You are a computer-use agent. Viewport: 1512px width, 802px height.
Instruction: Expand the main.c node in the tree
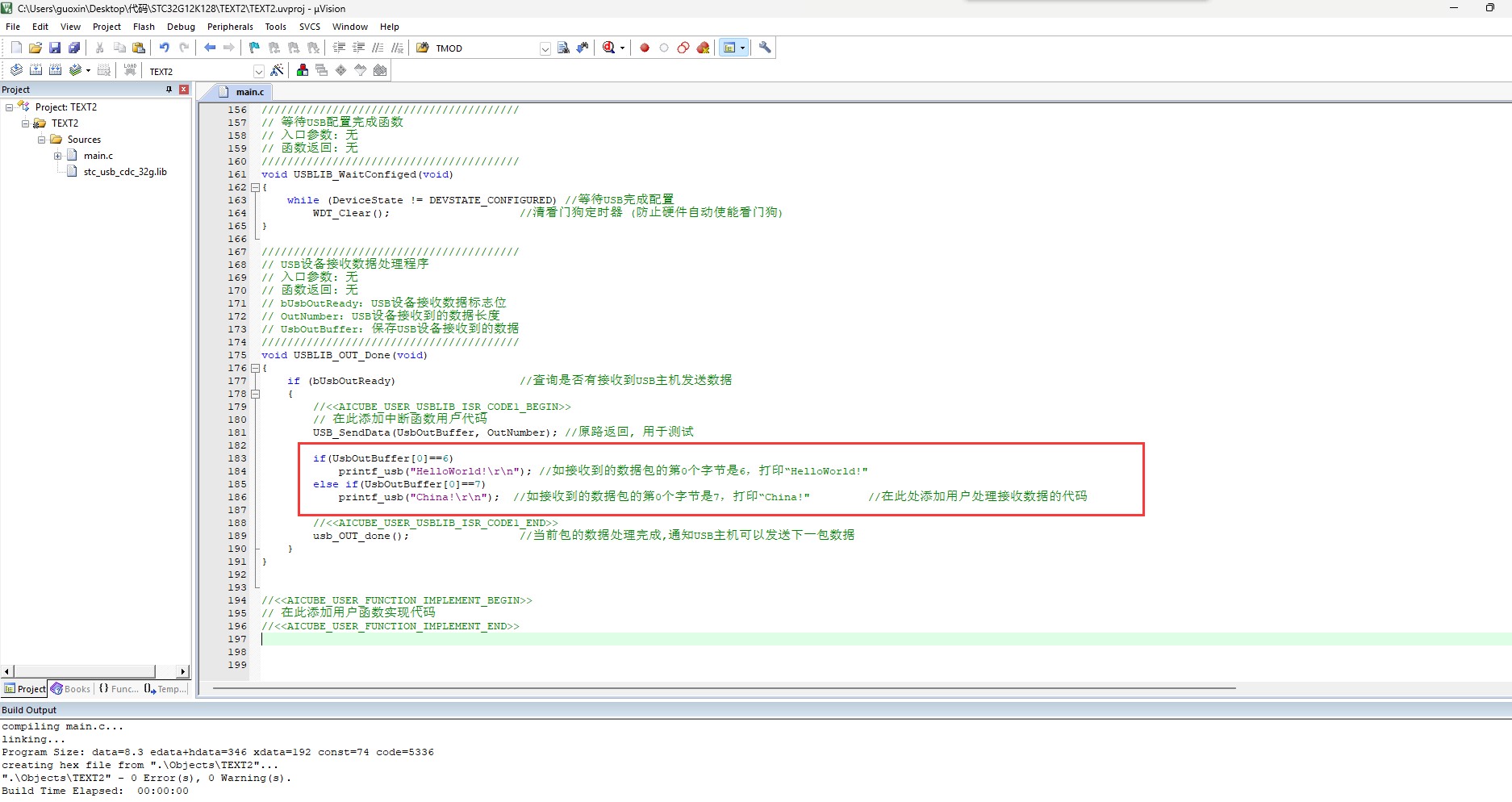coord(57,156)
